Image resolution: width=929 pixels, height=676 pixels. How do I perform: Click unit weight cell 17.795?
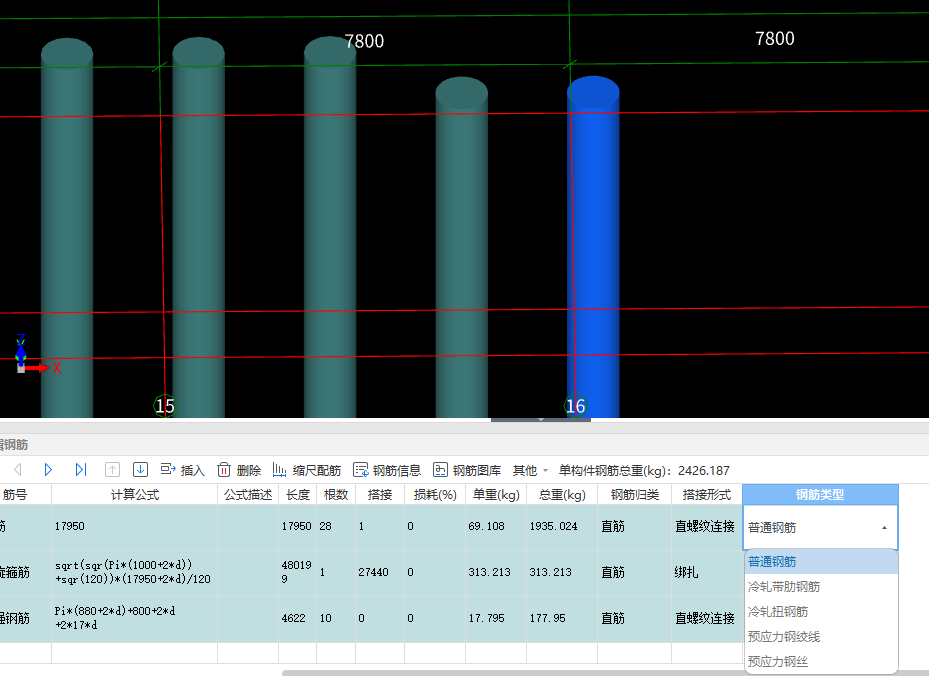pyautogui.click(x=496, y=618)
